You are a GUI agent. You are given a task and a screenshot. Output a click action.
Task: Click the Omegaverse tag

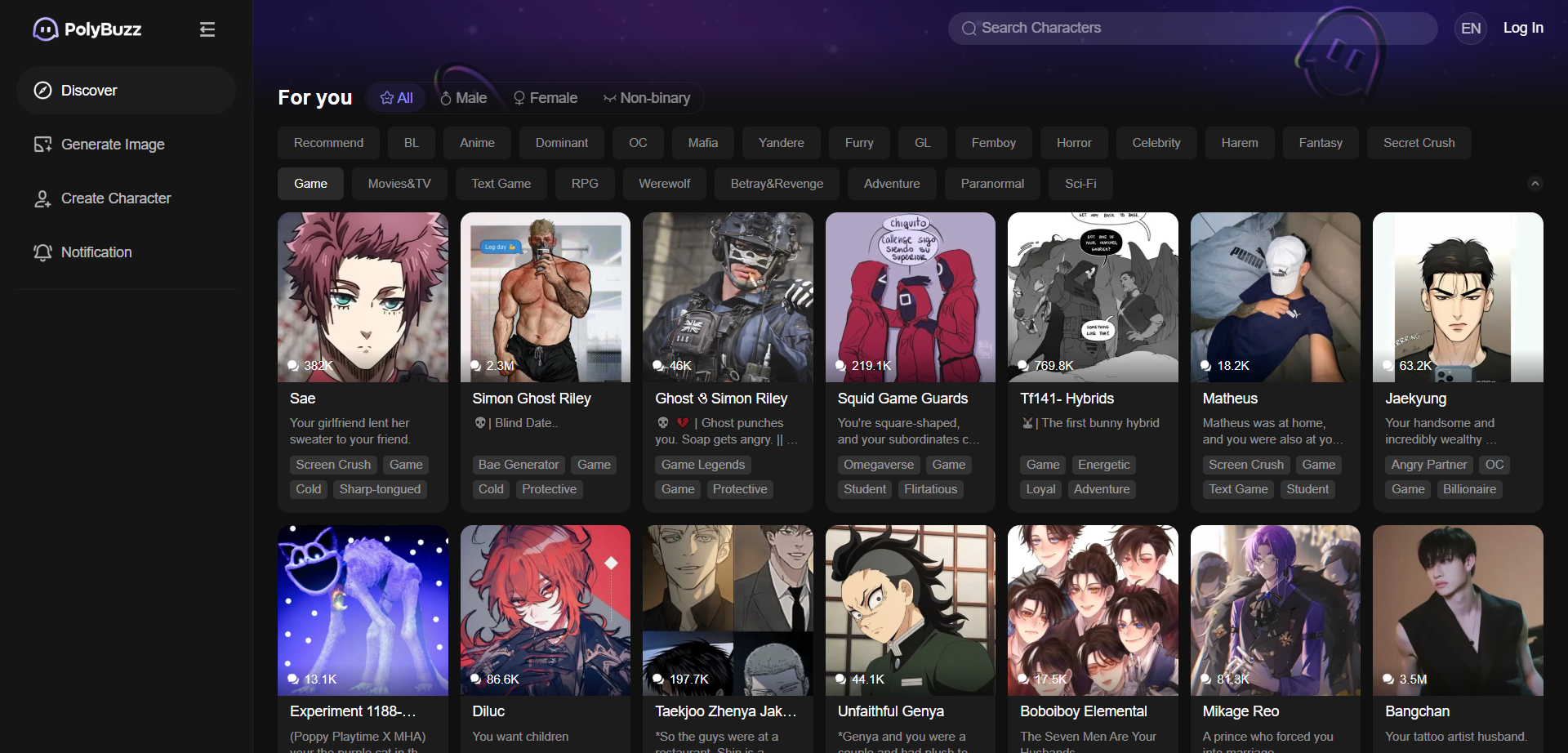(x=879, y=465)
